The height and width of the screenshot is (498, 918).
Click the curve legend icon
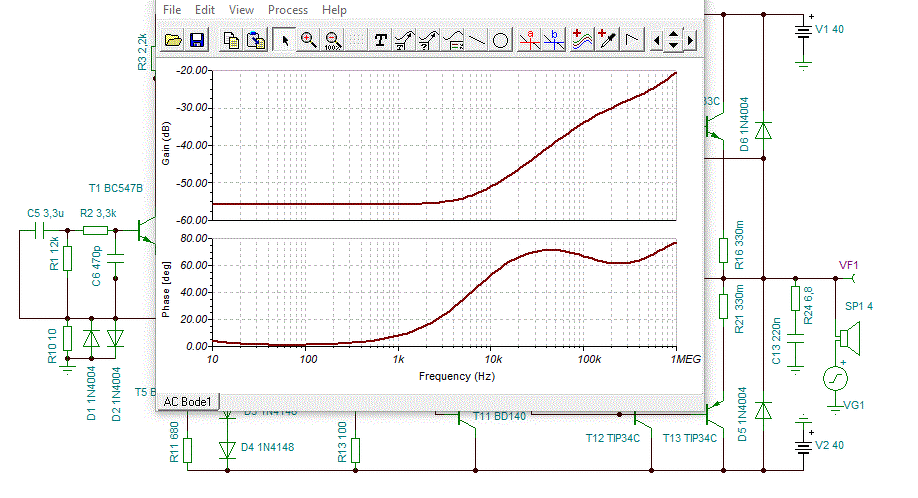click(x=453, y=40)
